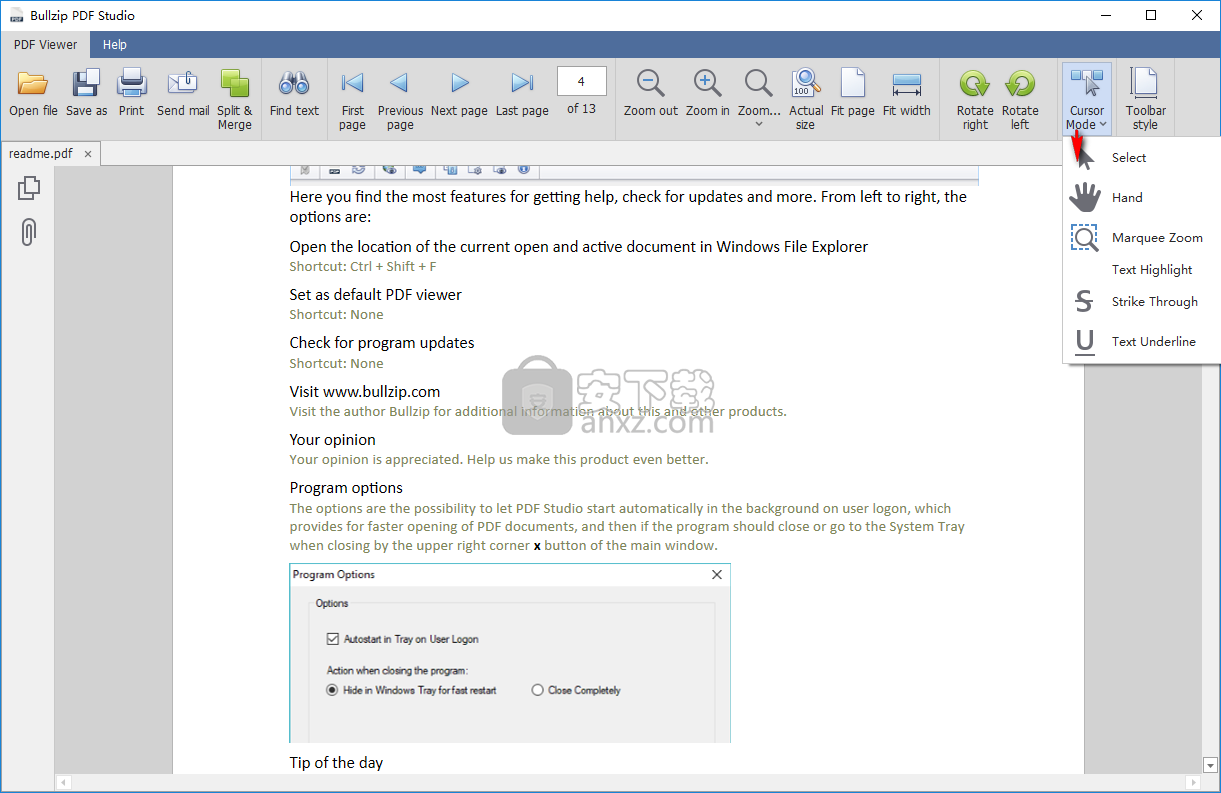Rotate right the page
This screenshot has width=1221, height=793.
click(975, 99)
